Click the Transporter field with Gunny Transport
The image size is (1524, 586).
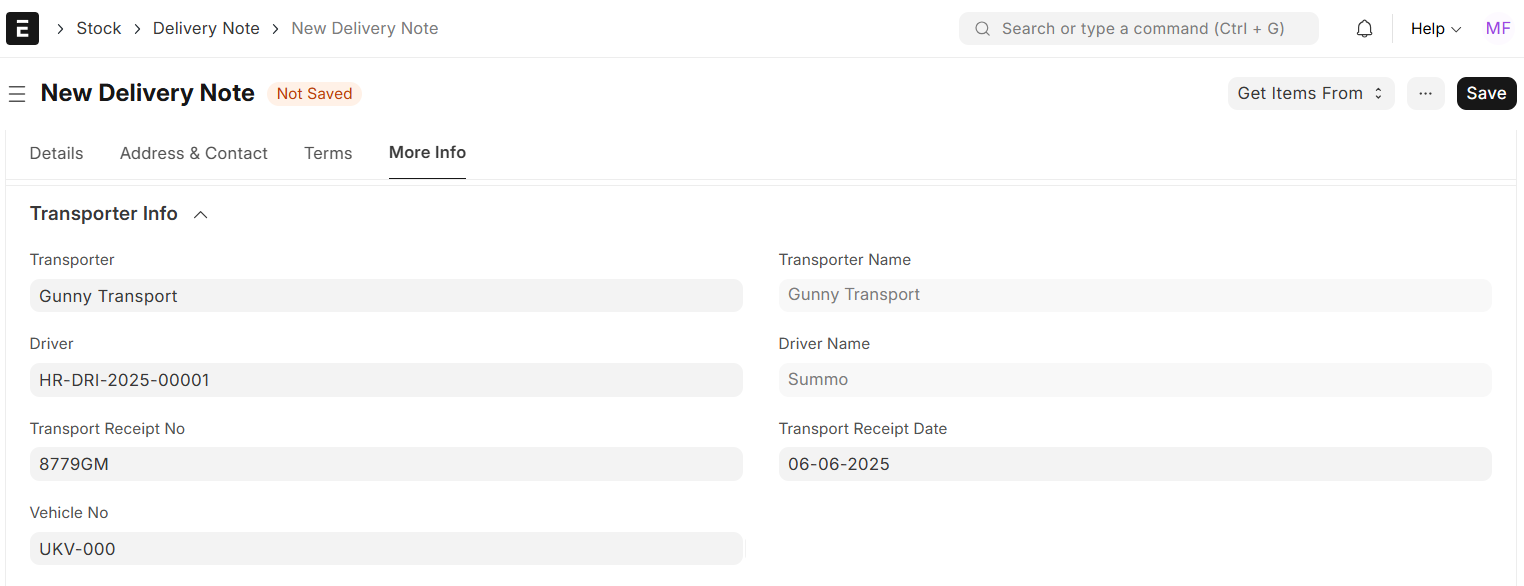[x=386, y=296]
